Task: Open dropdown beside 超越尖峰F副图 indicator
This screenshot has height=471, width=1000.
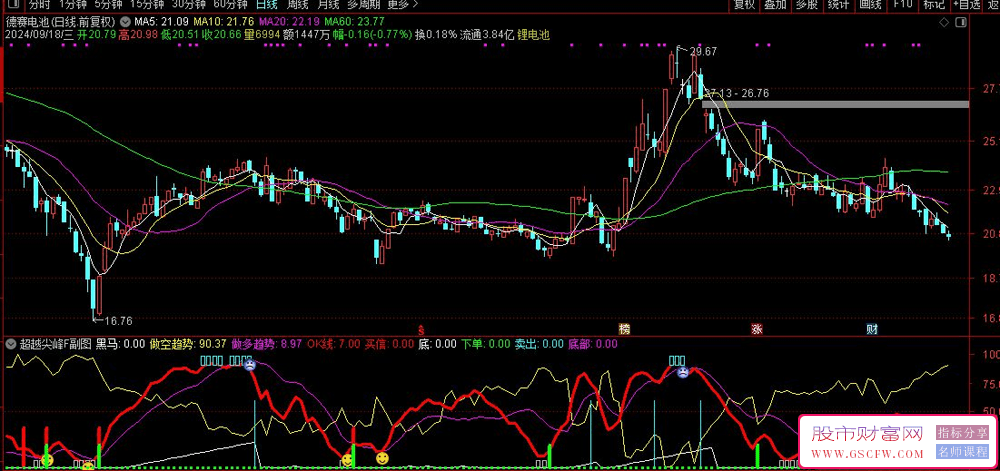Action: click(x=10, y=344)
